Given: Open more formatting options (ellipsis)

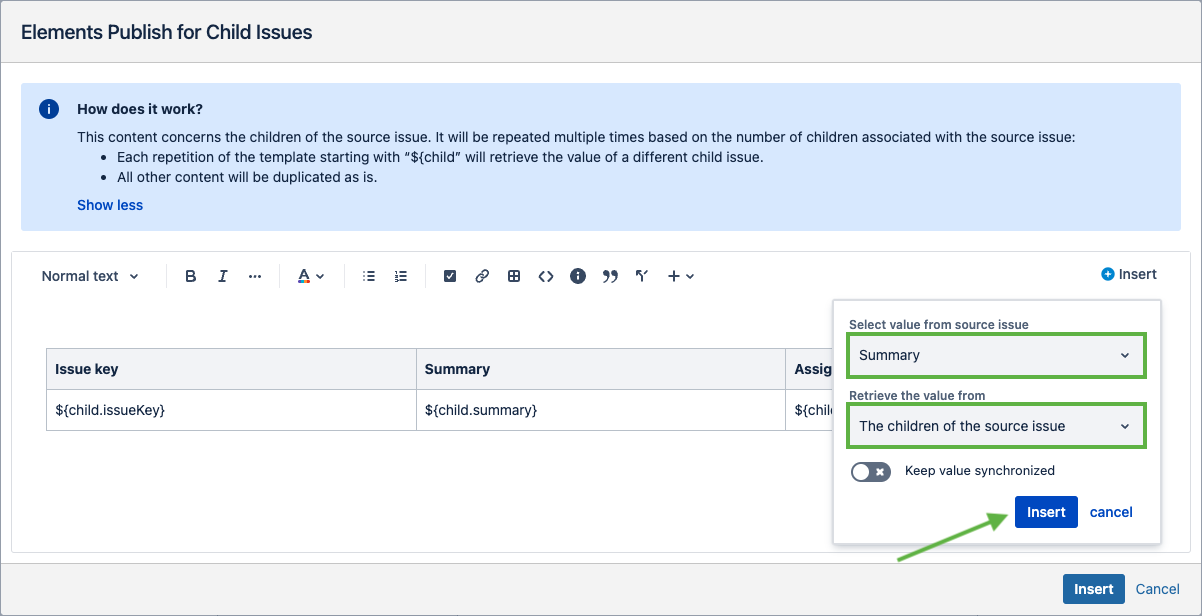Looking at the screenshot, I should coord(255,276).
